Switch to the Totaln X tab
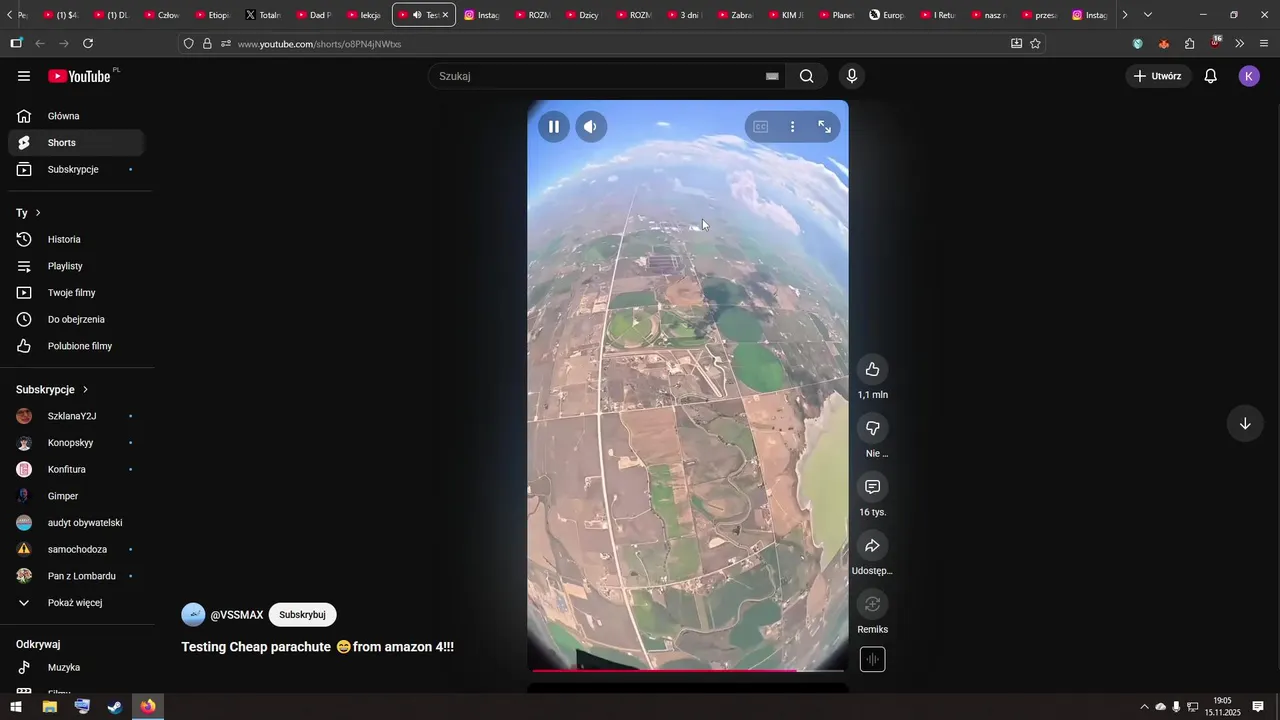Image resolution: width=1280 pixels, height=720 pixels. tap(263, 15)
